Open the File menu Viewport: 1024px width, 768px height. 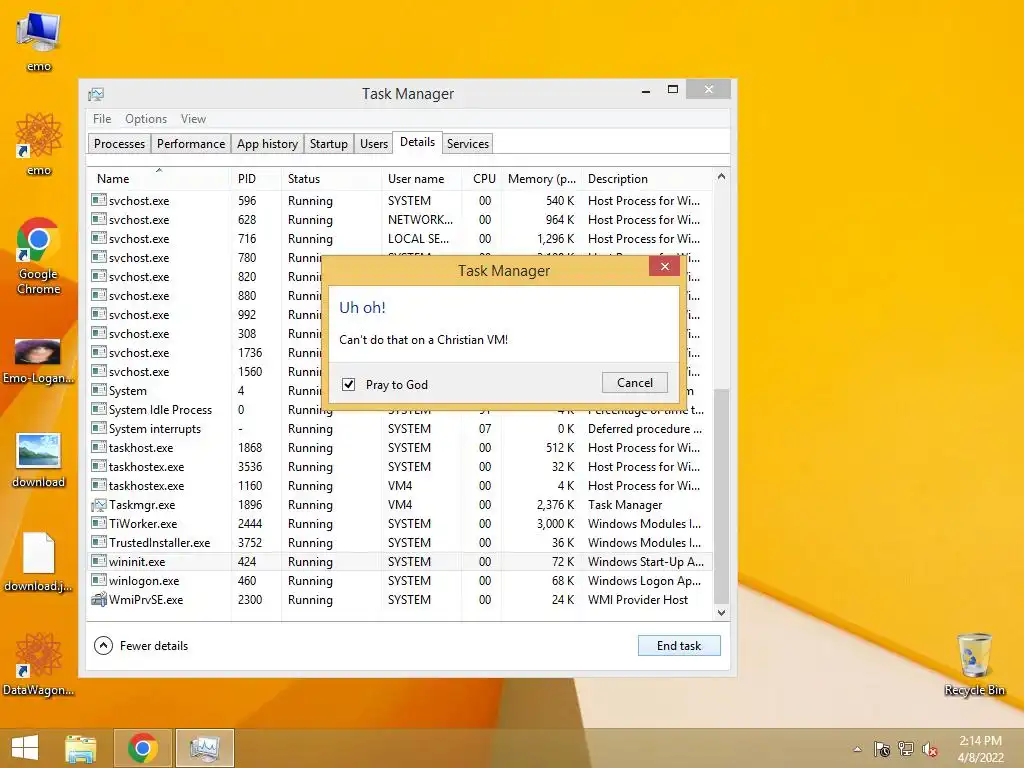pos(102,119)
